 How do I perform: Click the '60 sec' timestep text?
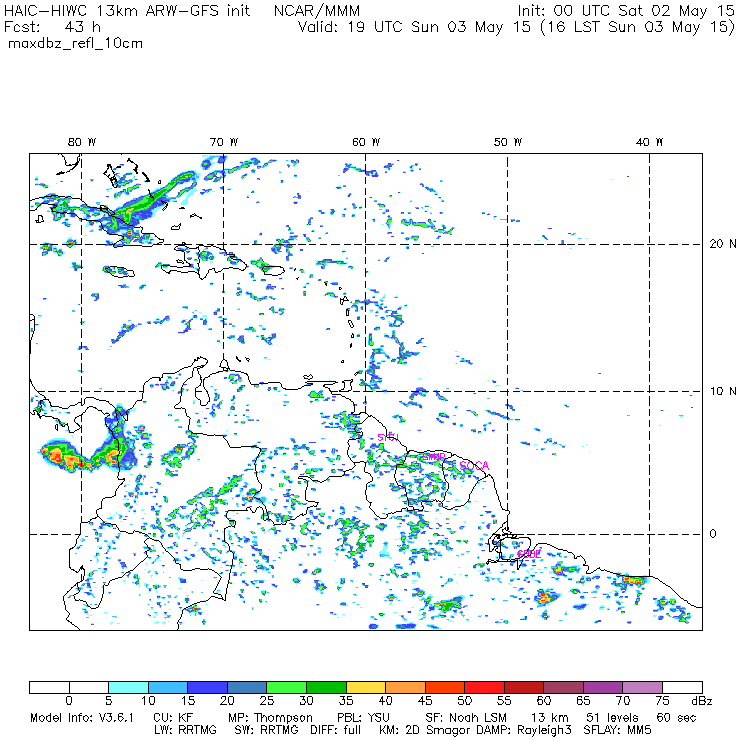(x=676, y=718)
